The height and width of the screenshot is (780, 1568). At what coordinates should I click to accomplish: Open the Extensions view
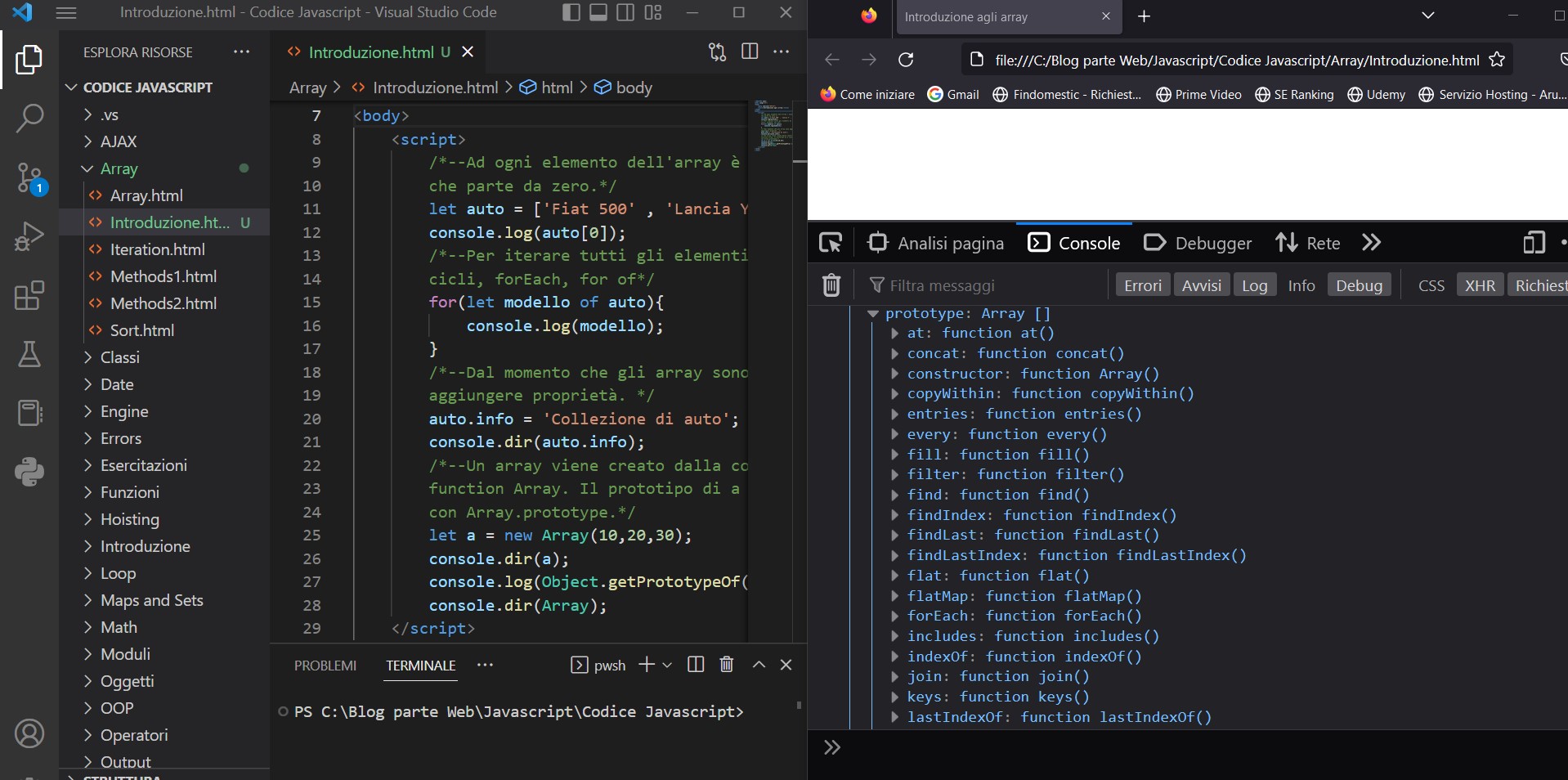(x=29, y=295)
